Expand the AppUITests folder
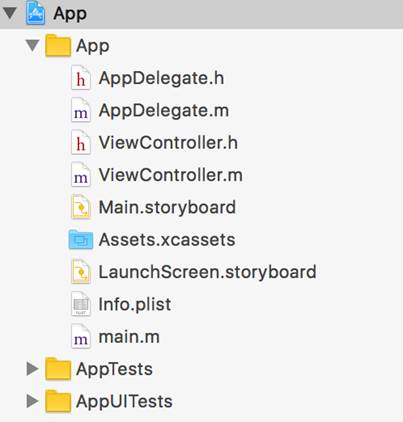This screenshot has height=422, width=403. pyautogui.click(x=32, y=401)
